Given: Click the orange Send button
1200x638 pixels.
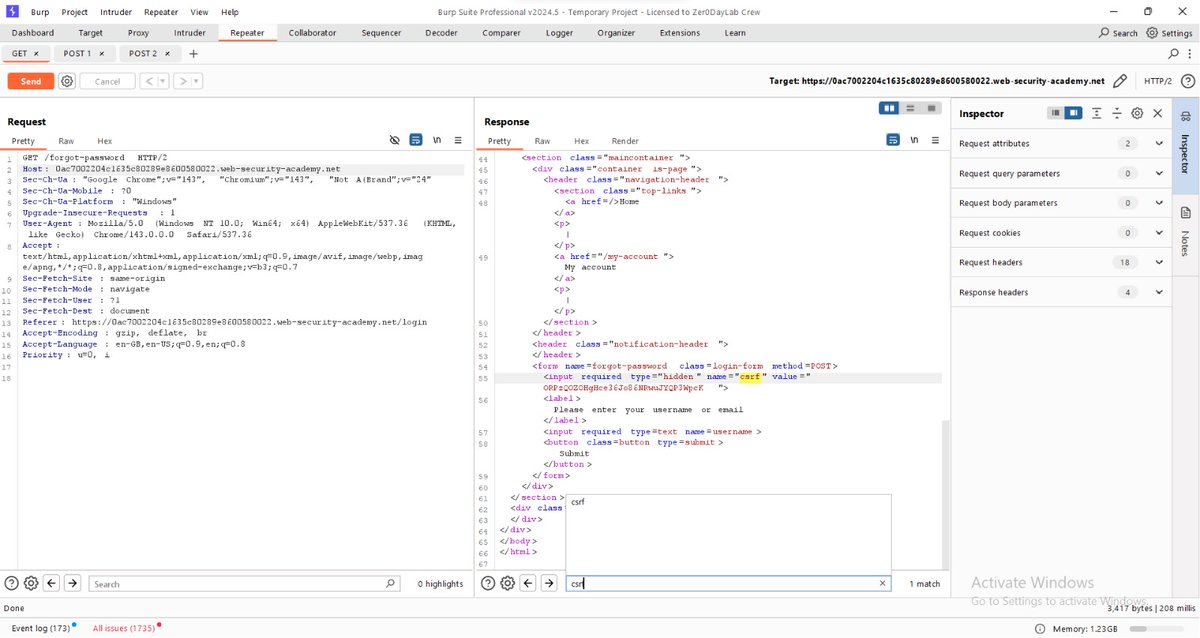Looking at the screenshot, I should point(31,81).
